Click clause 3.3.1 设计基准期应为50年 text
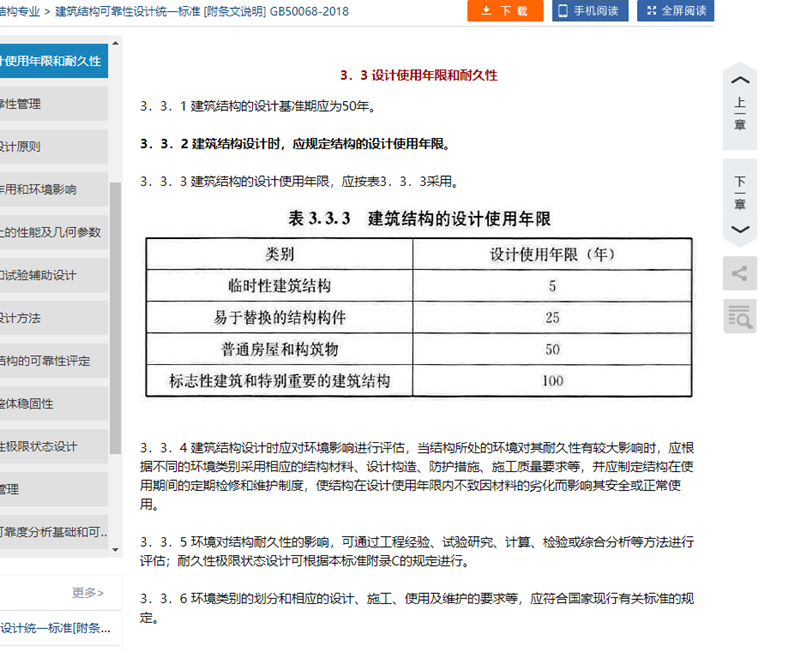 (x=258, y=106)
